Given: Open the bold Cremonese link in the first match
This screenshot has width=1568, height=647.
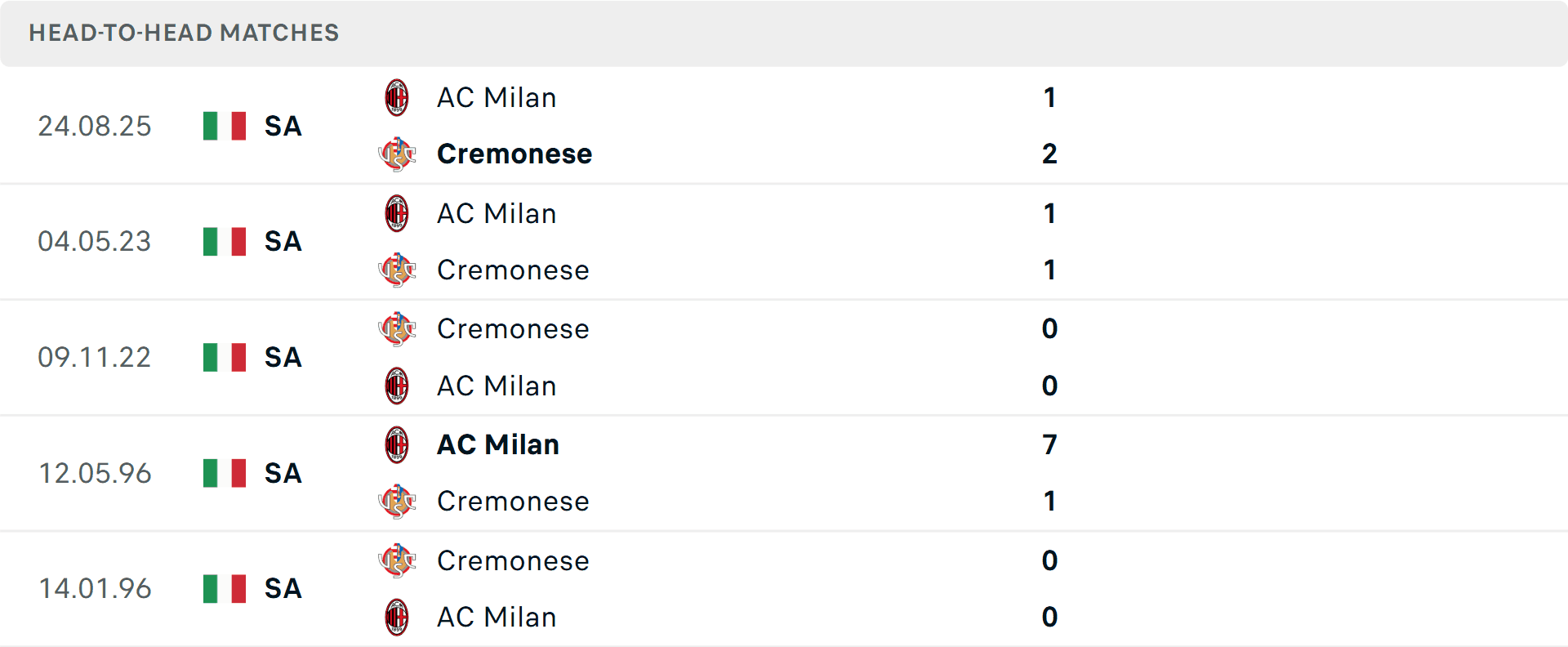Looking at the screenshot, I should (x=514, y=154).
